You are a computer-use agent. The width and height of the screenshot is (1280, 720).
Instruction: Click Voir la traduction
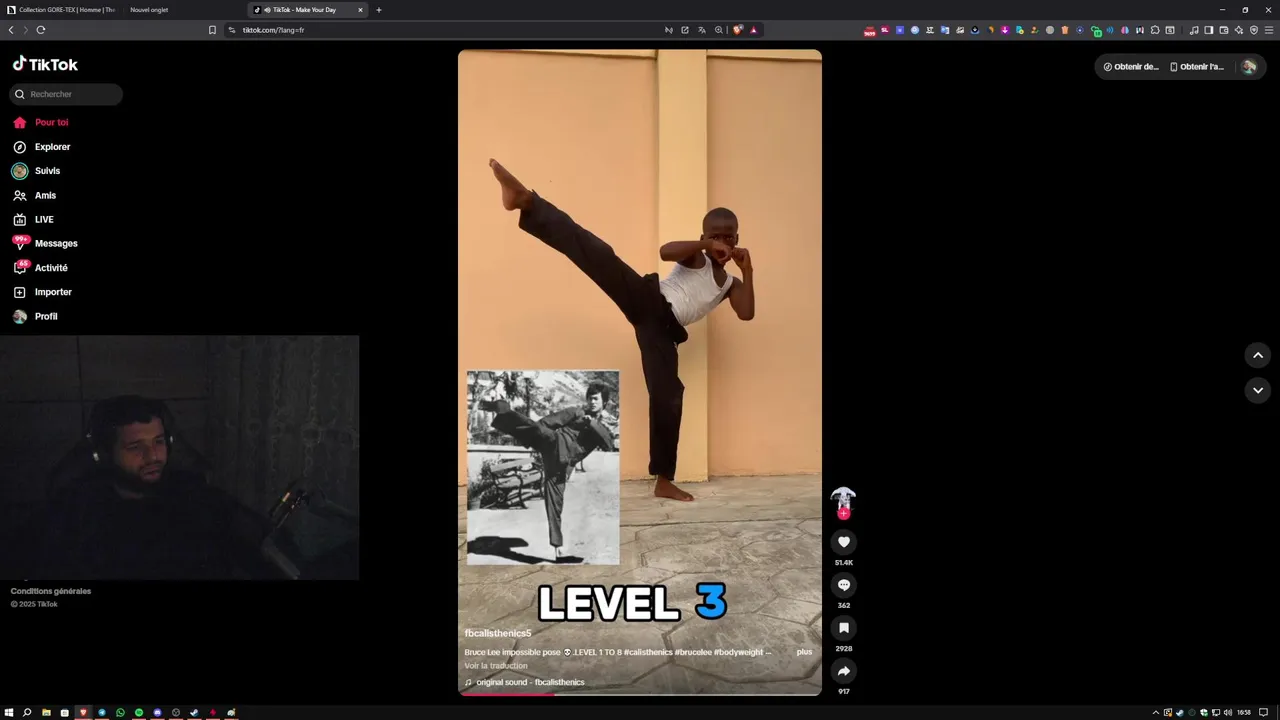click(495, 666)
